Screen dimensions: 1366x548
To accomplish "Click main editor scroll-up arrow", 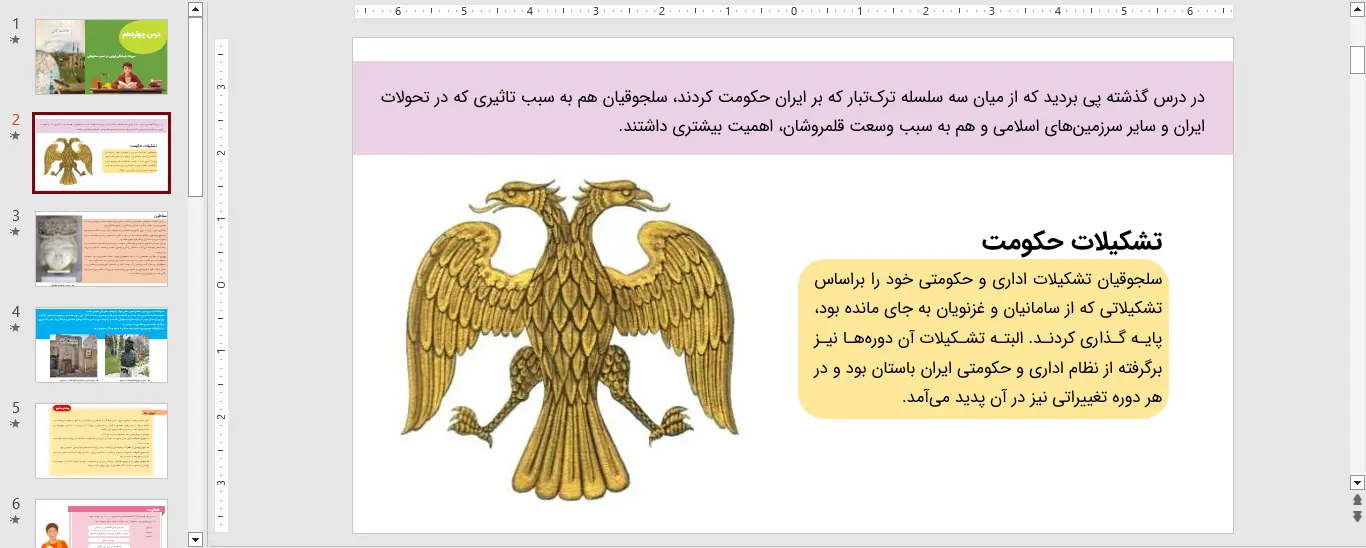I will 1357,10.
